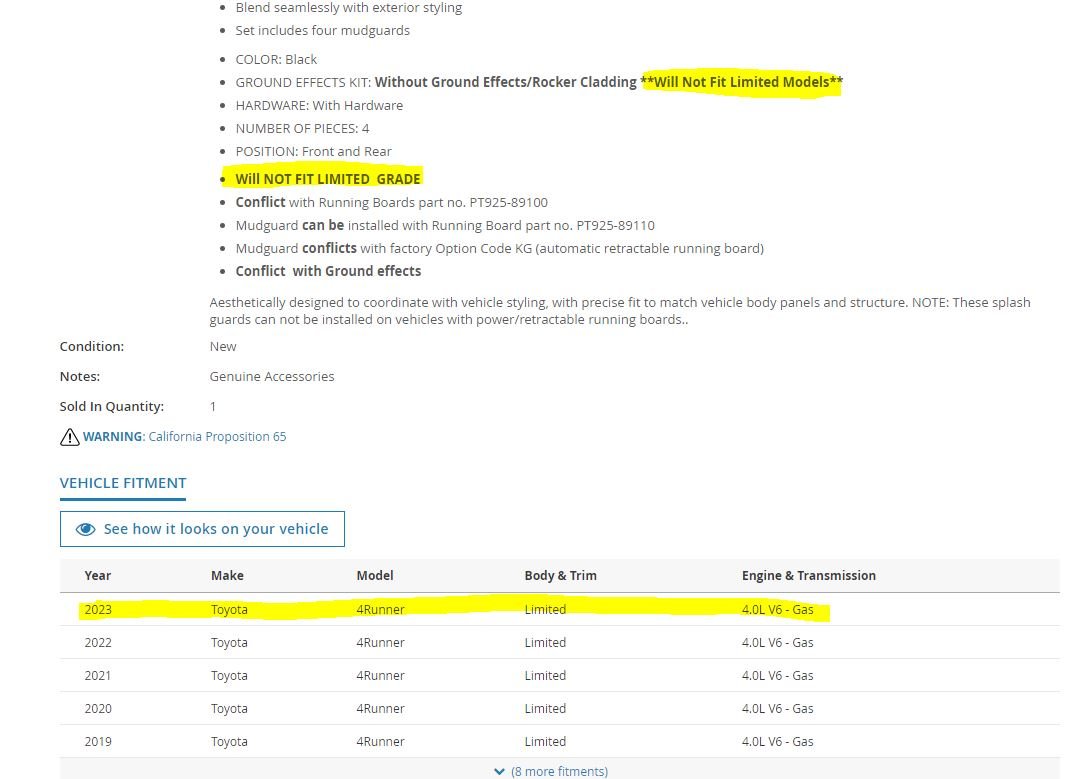Click the Genuine Accessories note
The height and width of the screenshot is (779, 1075).
271,376
